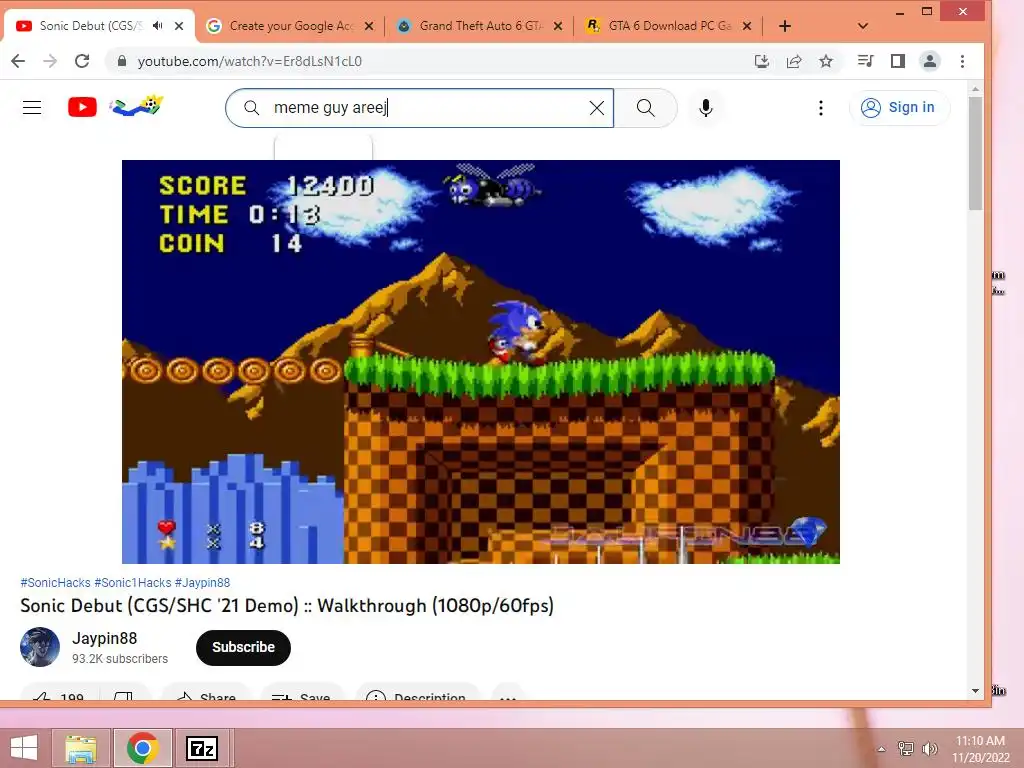
Task: Switch to Create your Google Account tab
Action: point(291,26)
